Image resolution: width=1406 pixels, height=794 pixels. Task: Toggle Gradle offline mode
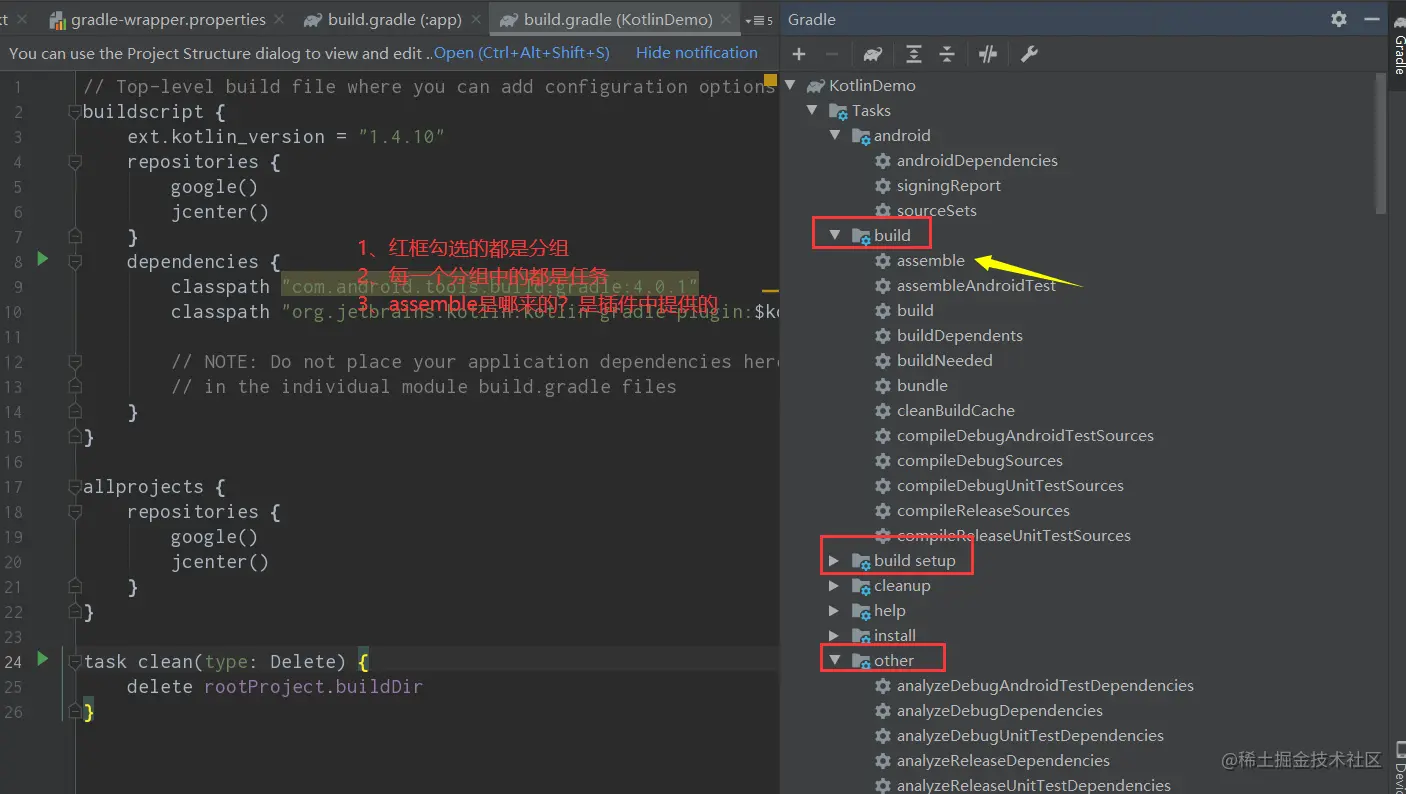(x=988, y=54)
